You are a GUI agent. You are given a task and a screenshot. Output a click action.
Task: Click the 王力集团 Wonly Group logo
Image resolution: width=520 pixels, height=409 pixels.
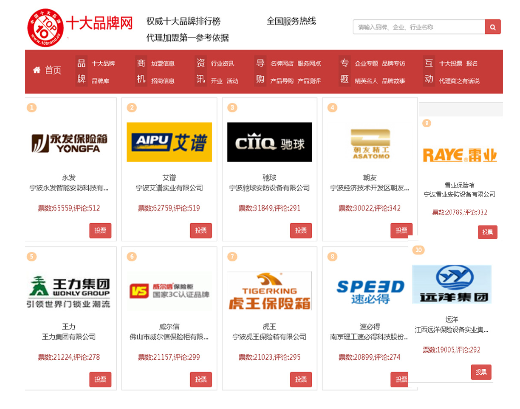click(x=68, y=291)
